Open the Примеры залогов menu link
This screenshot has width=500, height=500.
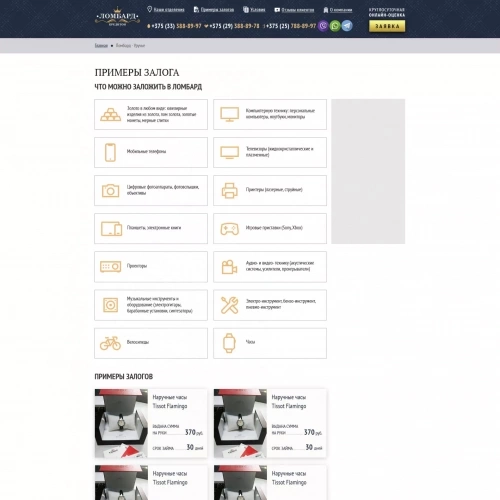[x=217, y=10]
